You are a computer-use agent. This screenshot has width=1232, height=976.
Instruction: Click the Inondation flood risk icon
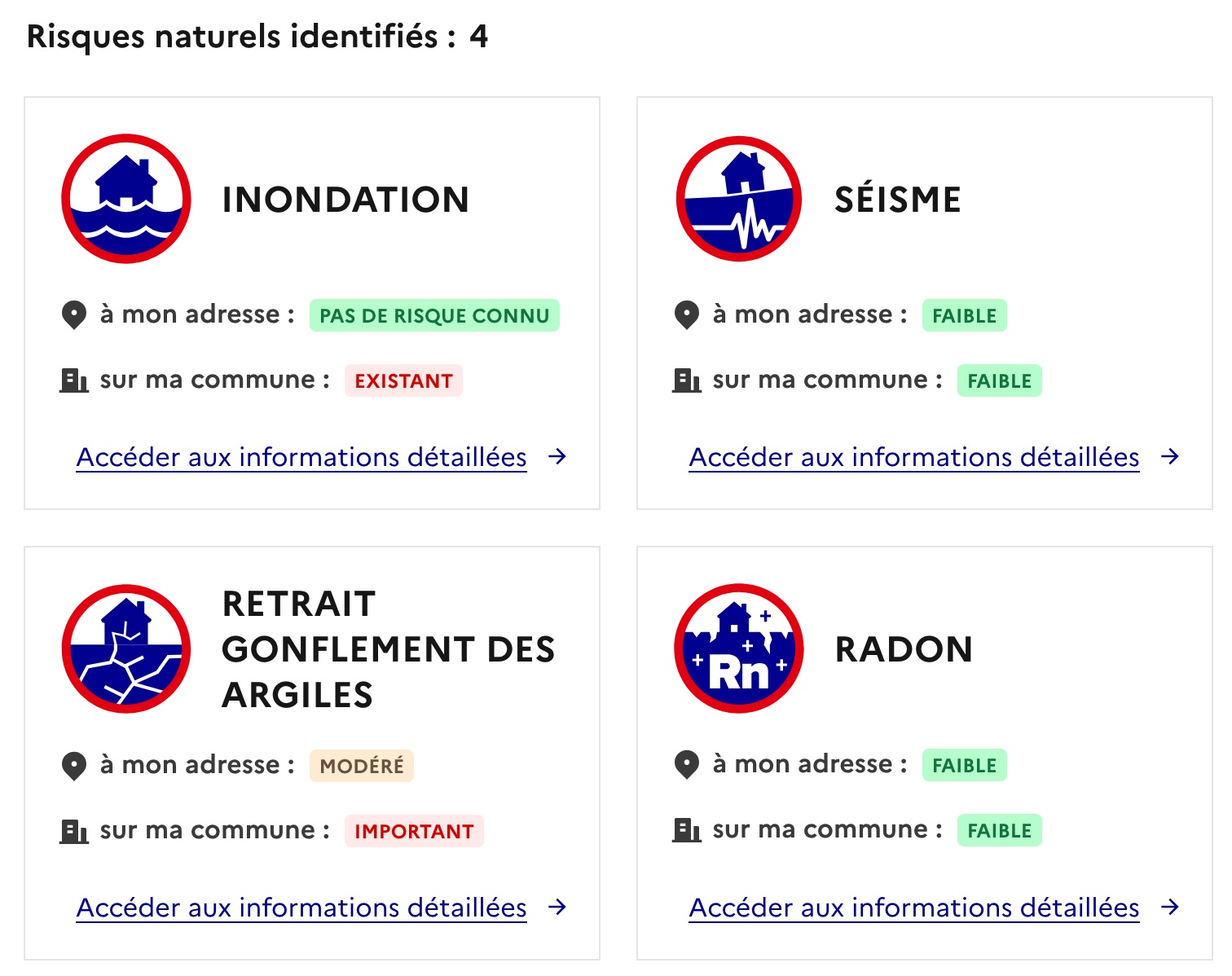point(126,199)
